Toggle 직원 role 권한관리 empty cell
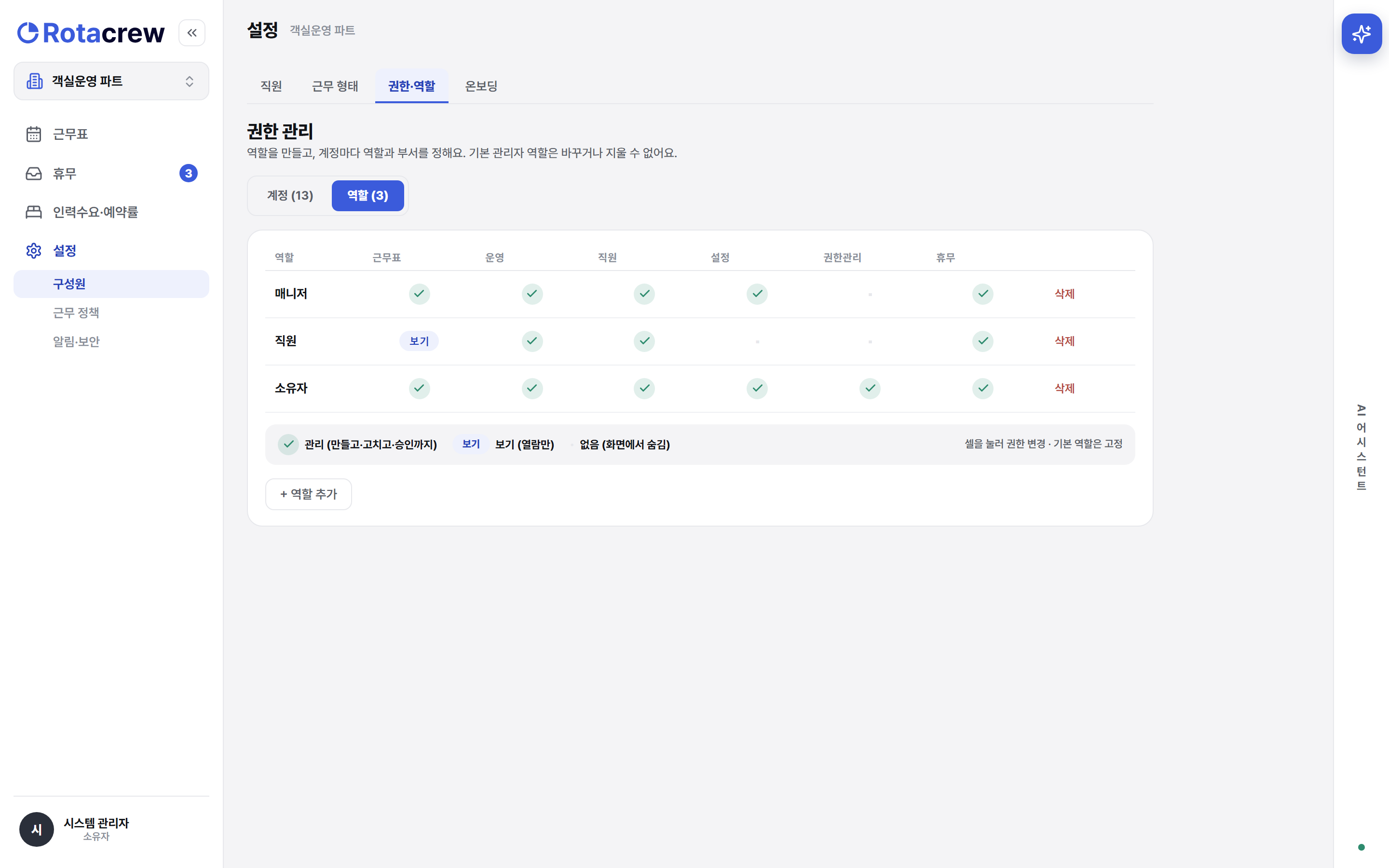Viewport: 1389px width, 868px height. coord(870,341)
